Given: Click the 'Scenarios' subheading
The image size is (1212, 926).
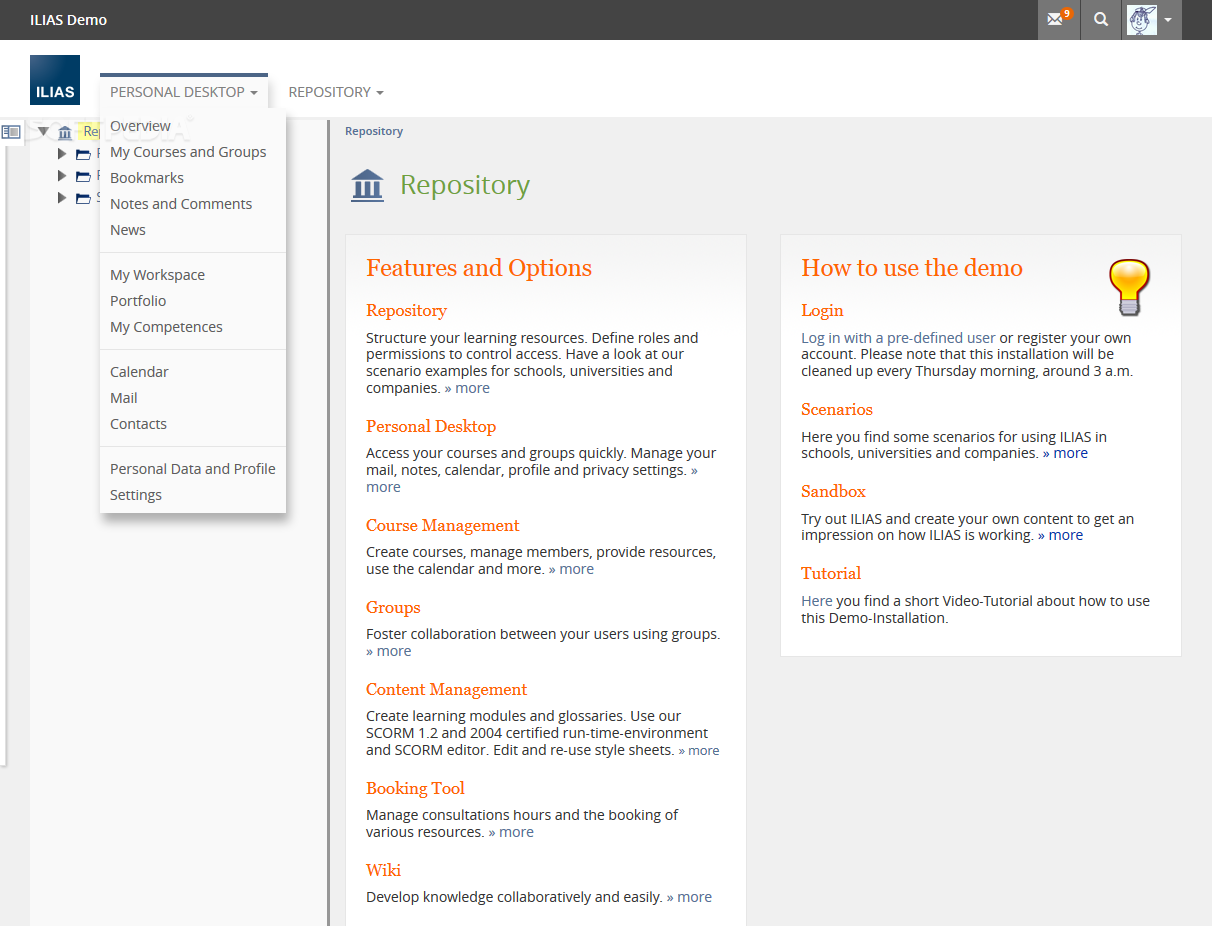Looking at the screenshot, I should [837, 410].
